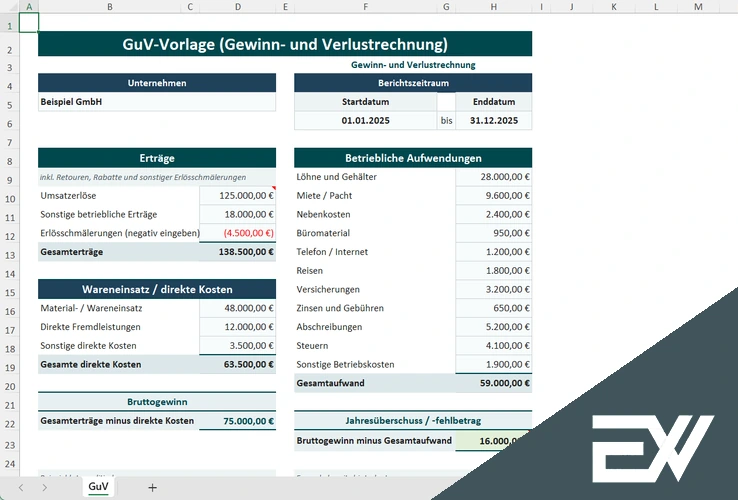
Task: Click the 'Wareneinsatz / direkte Kosten' header
Action: click(x=157, y=289)
